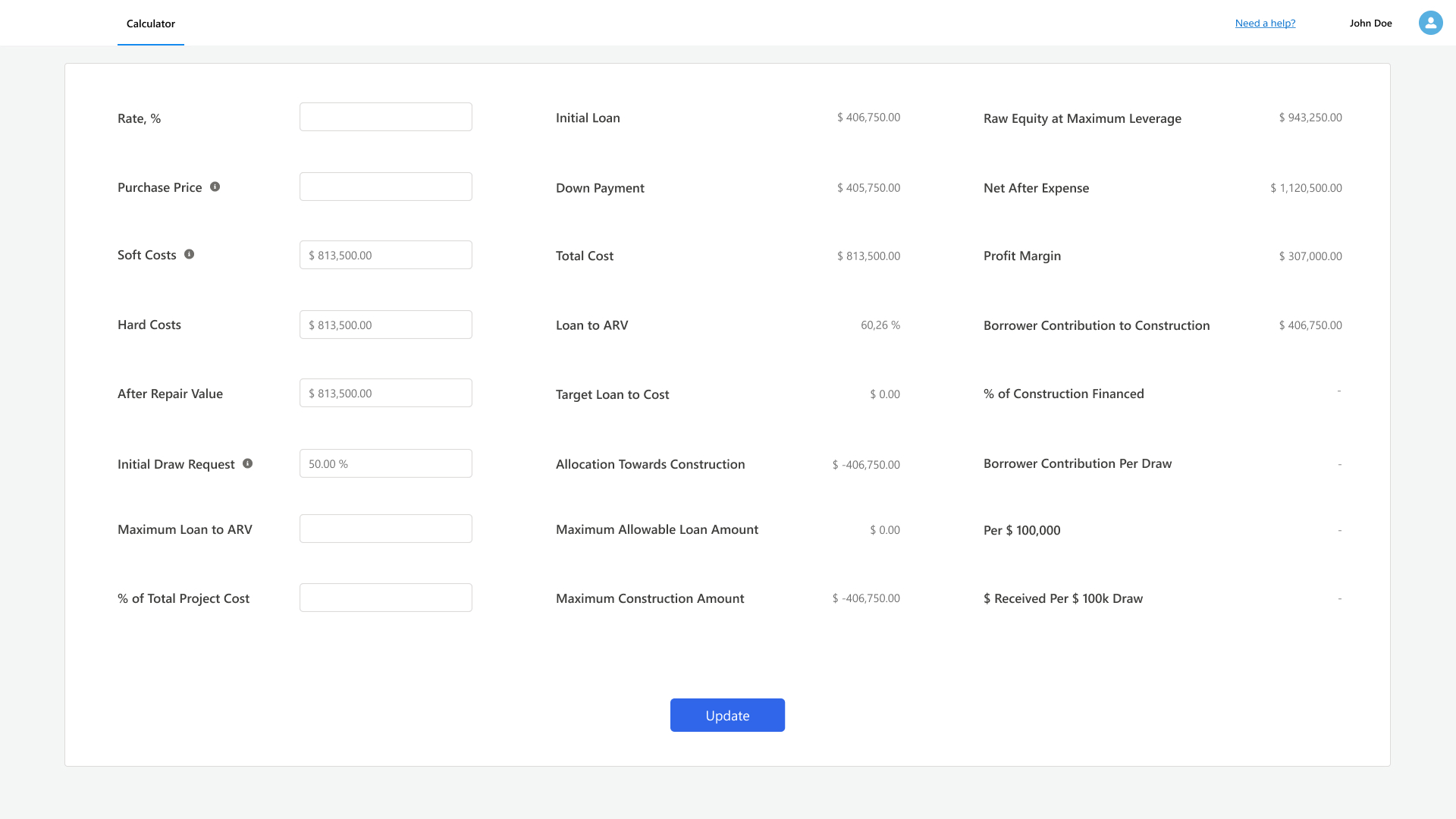Click the Borrower Contribution Per Draw label
Viewport: 1456px width, 819px height.
pos(1078,463)
